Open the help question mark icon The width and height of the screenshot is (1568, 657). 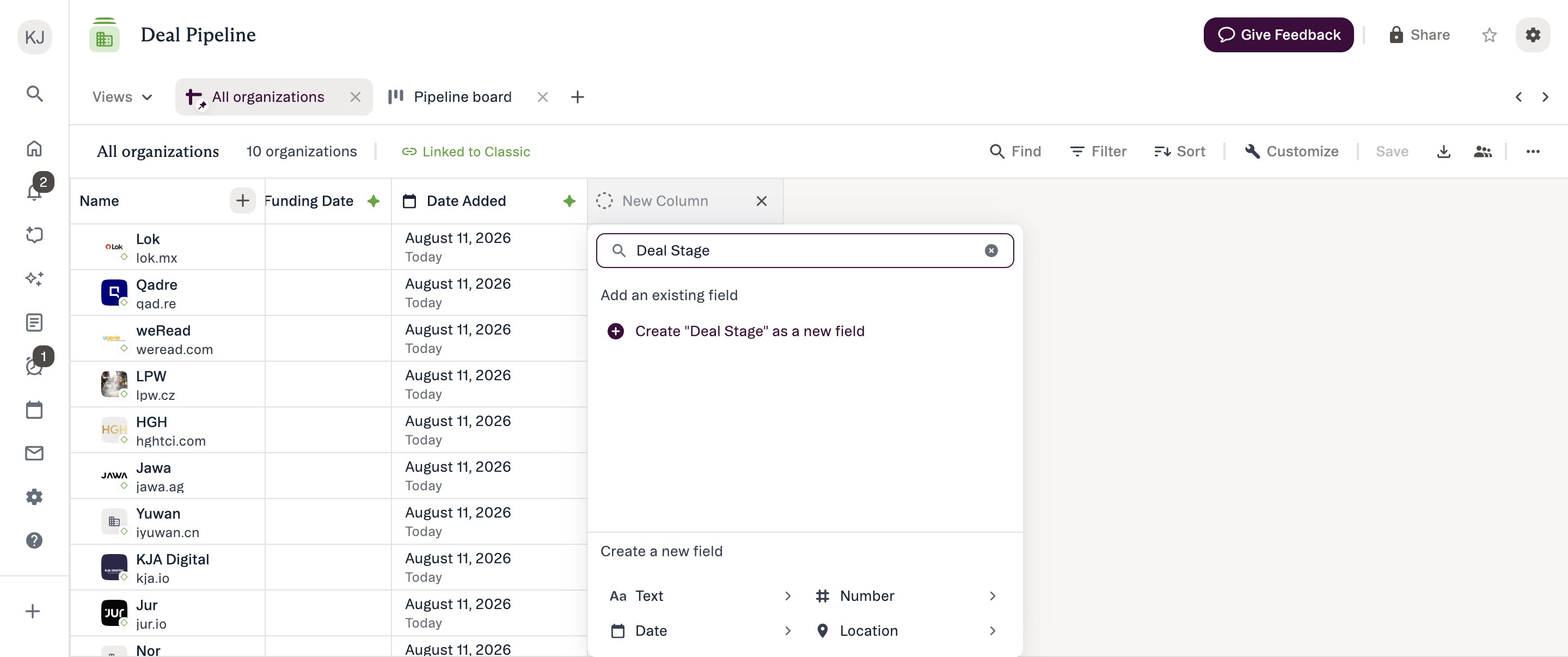click(x=35, y=541)
